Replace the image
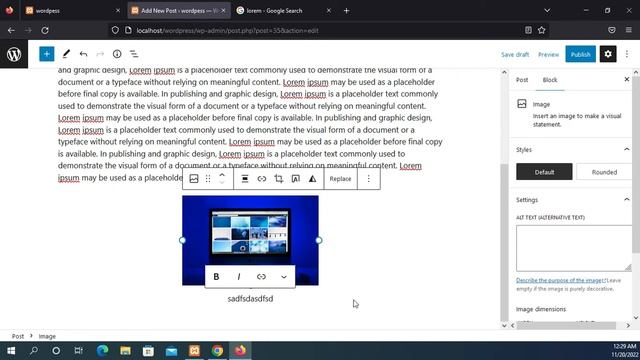Screen dimensions: 640x360 [x=340, y=179]
